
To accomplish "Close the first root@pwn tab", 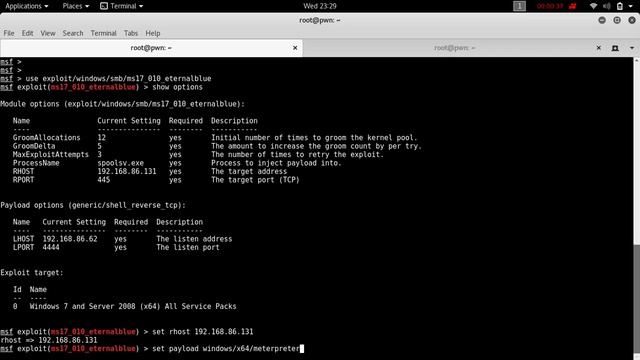I will coord(295,48).
